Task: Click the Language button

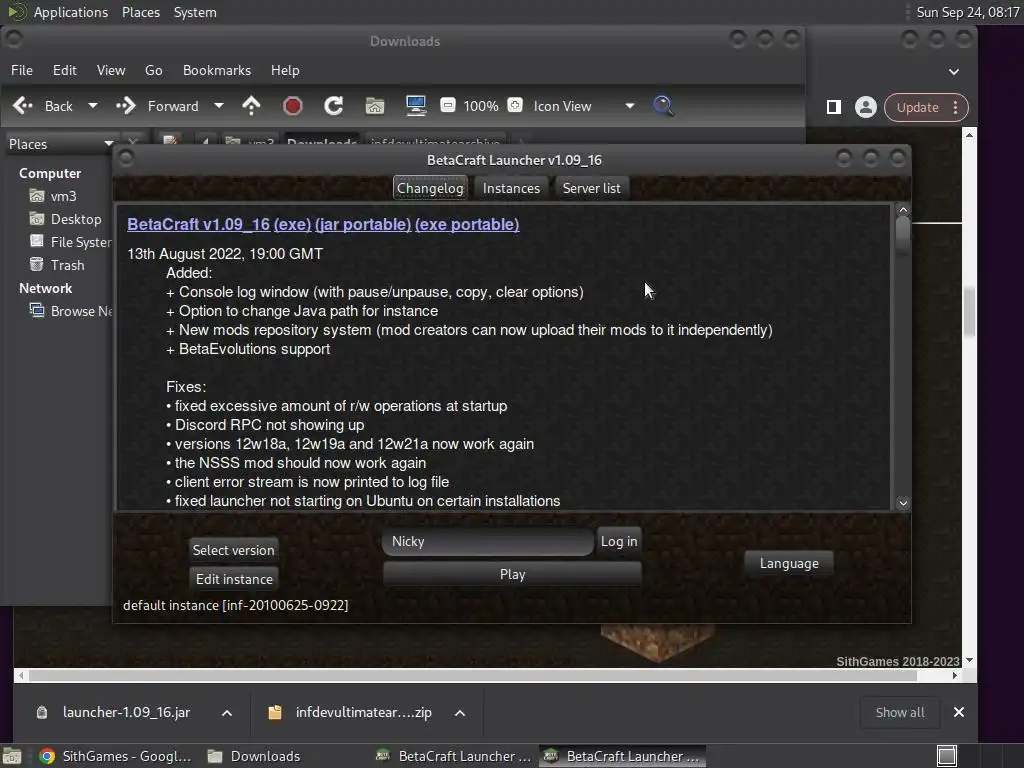Action: pos(789,563)
